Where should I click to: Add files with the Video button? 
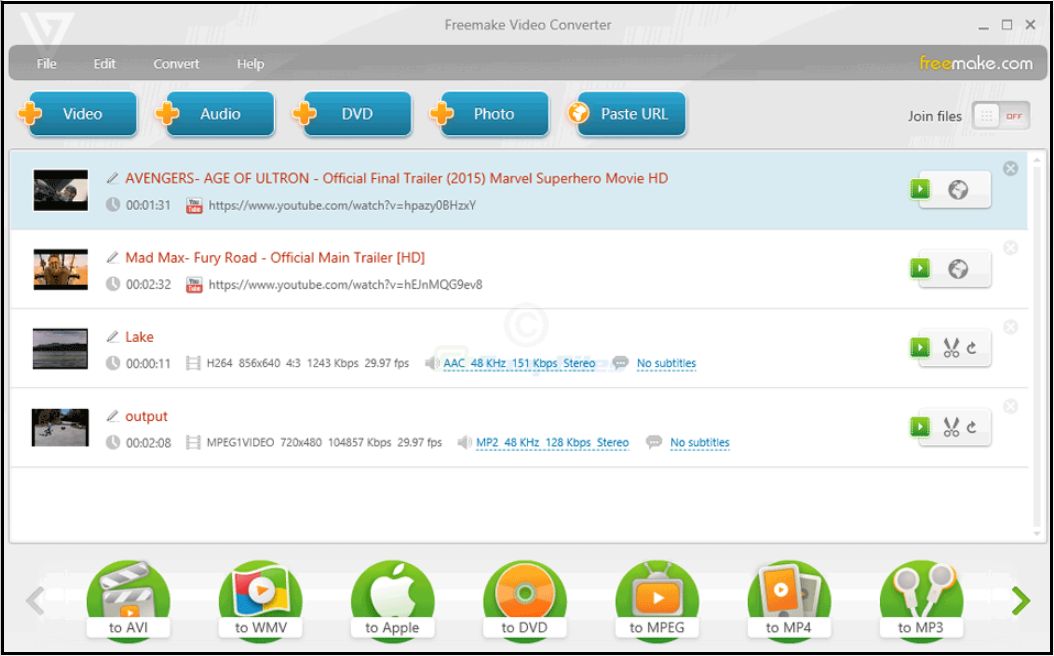point(80,114)
